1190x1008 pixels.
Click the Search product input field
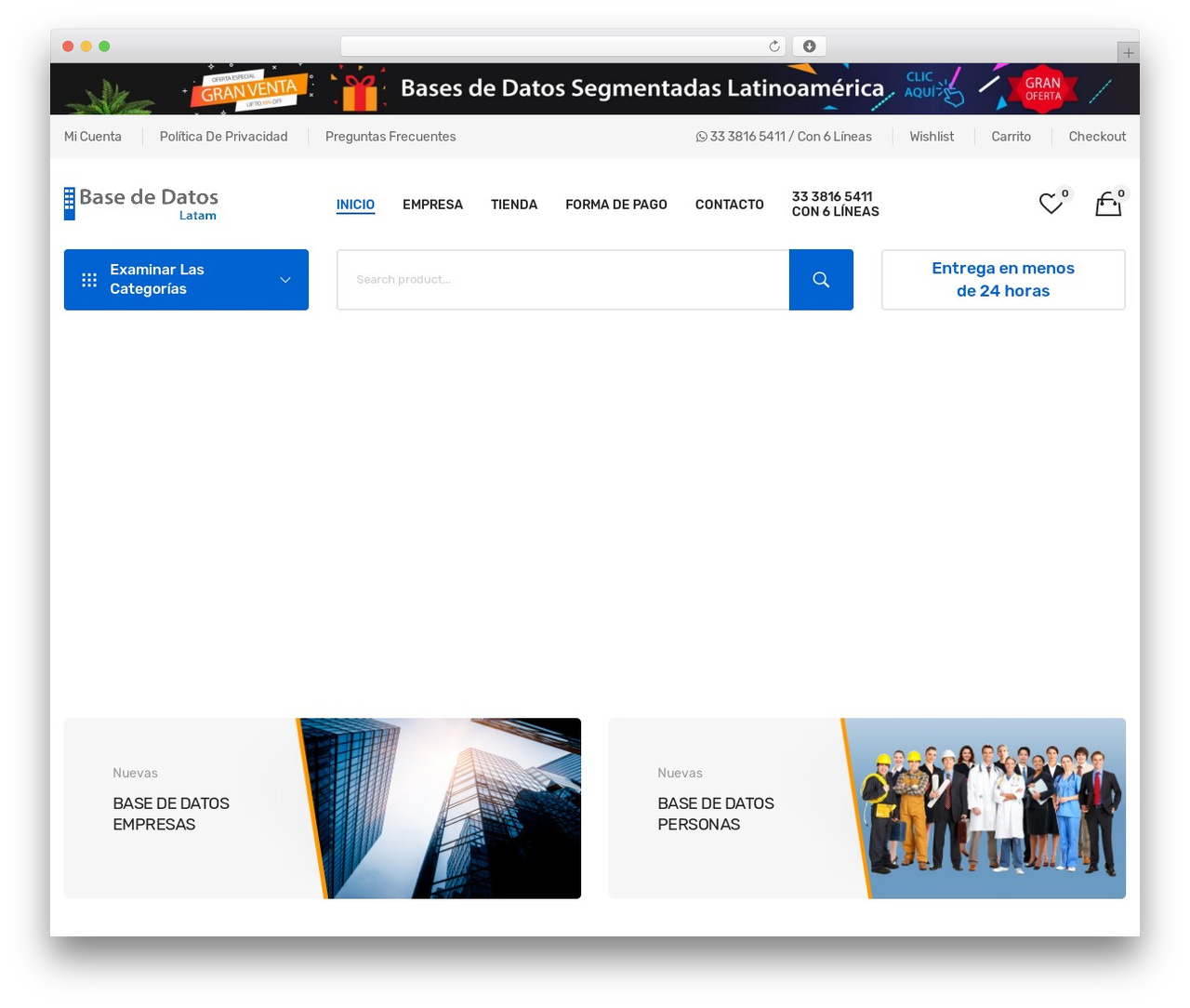(563, 280)
